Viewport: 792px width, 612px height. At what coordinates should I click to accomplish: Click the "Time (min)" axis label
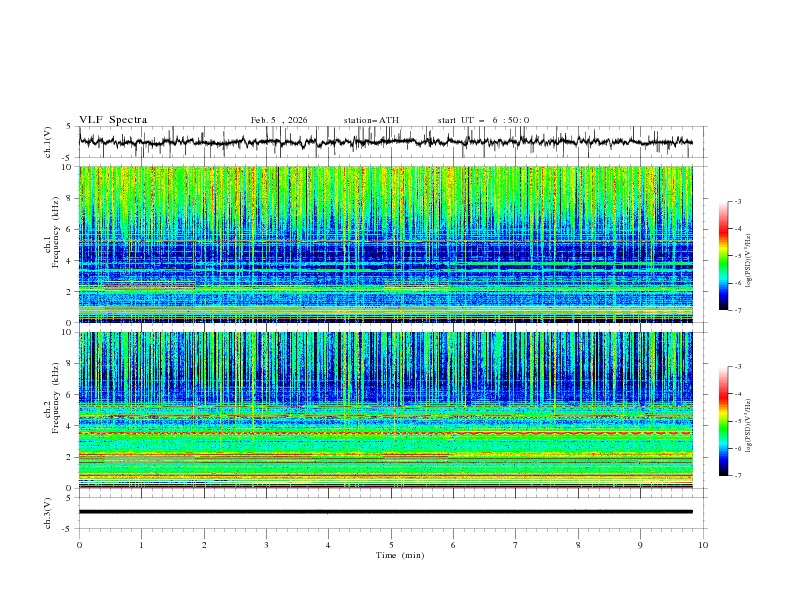pyautogui.click(x=400, y=555)
